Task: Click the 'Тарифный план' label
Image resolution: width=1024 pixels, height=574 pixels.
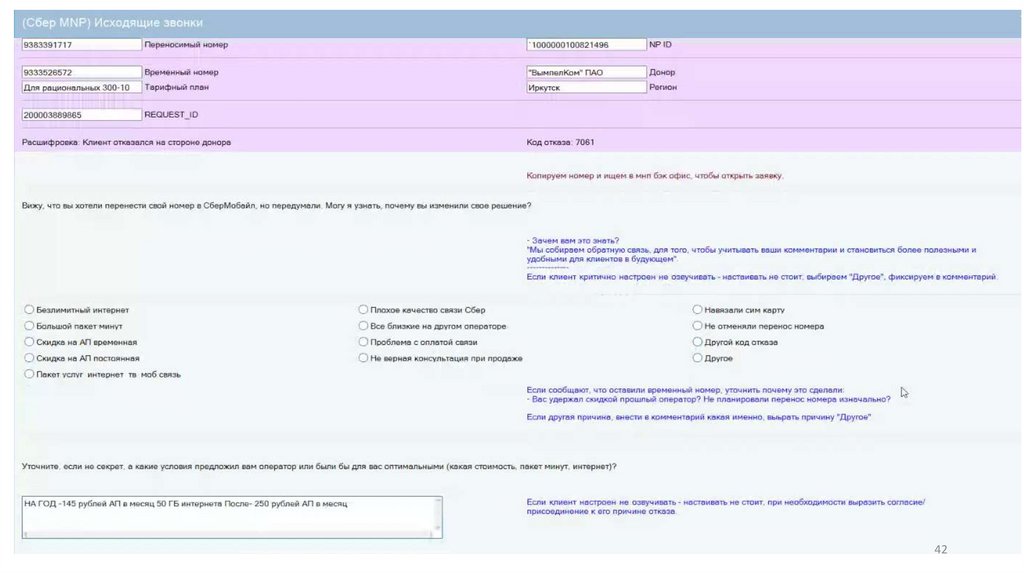Action: coord(176,87)
